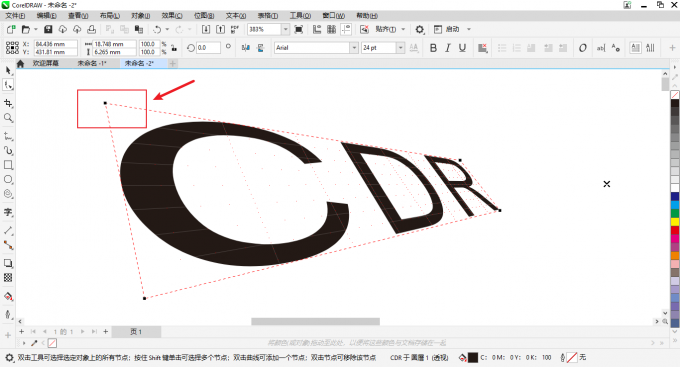Select the Rectangle tool
The height and width of the screenshot is (367, 680).
8,165
